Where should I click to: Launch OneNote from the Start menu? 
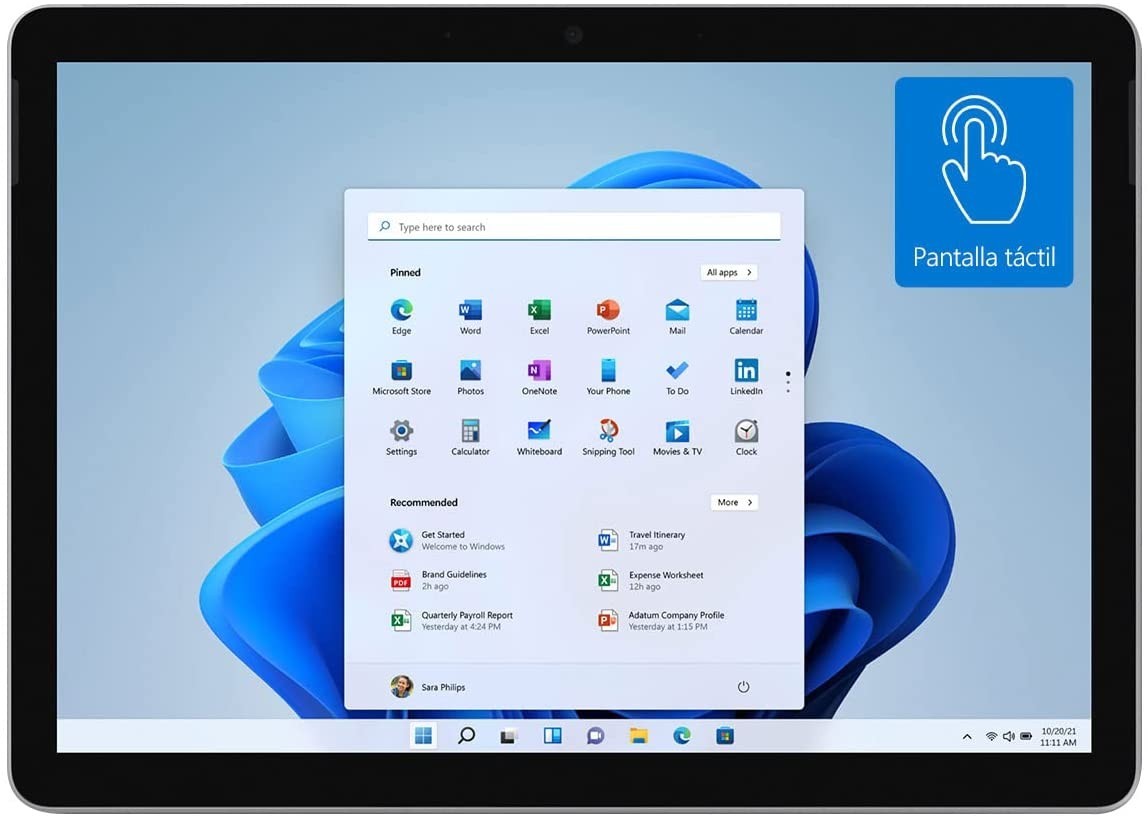tap(540, 377)
